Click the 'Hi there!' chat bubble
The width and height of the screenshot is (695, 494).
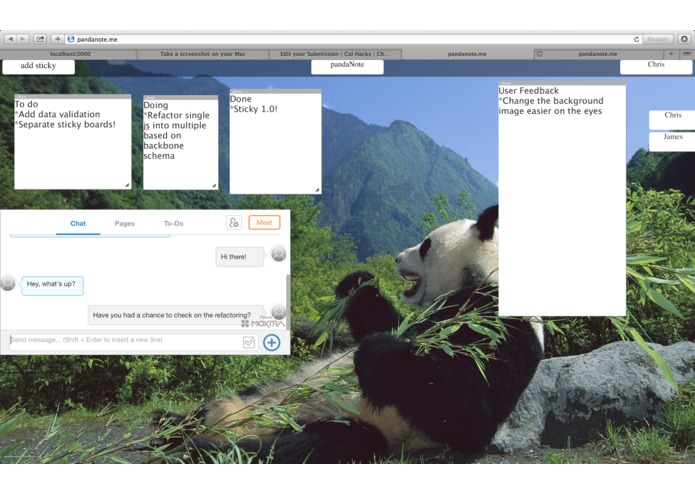[239, 257]
